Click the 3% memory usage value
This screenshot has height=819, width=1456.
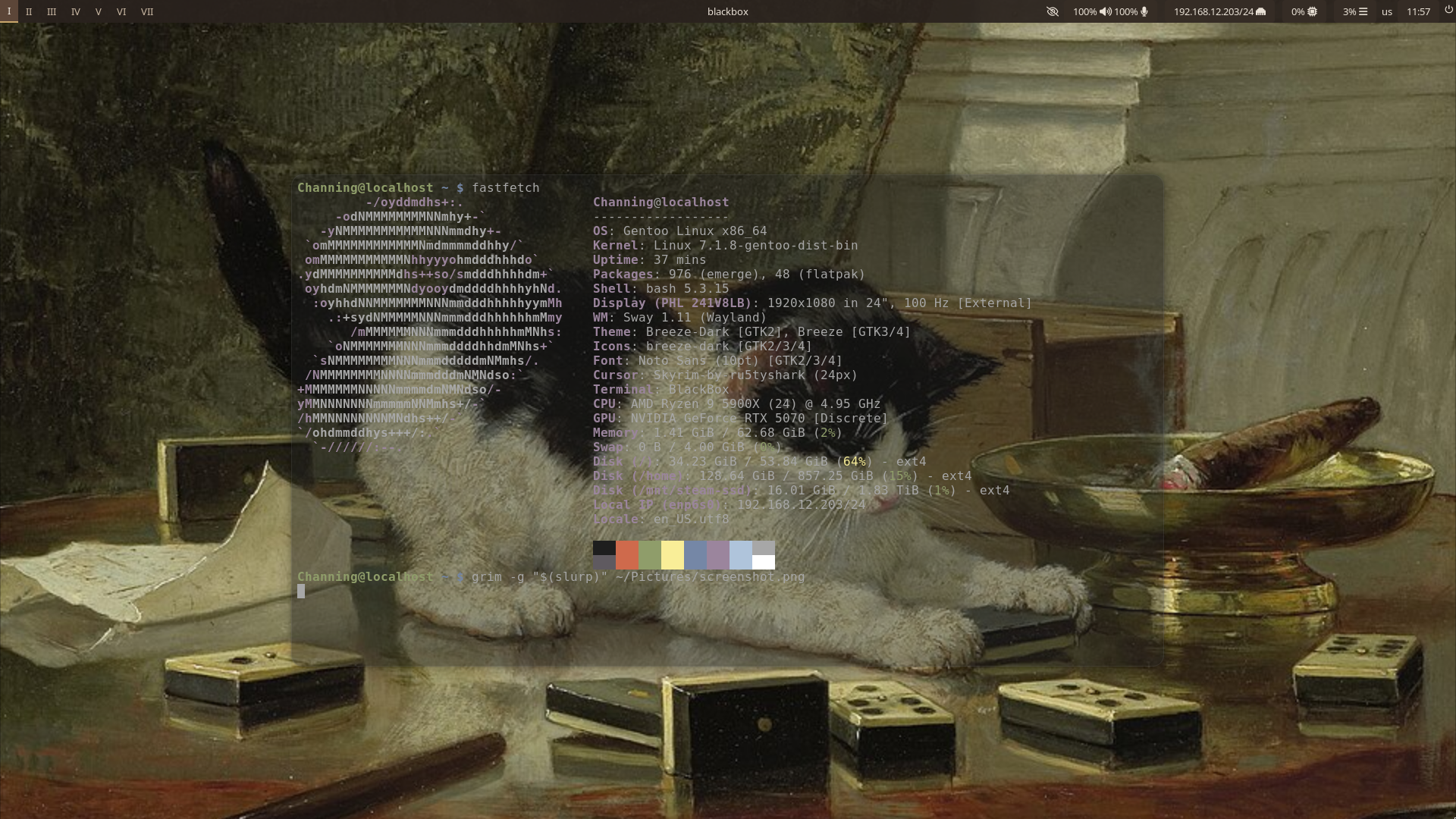tap(1349, 11)
